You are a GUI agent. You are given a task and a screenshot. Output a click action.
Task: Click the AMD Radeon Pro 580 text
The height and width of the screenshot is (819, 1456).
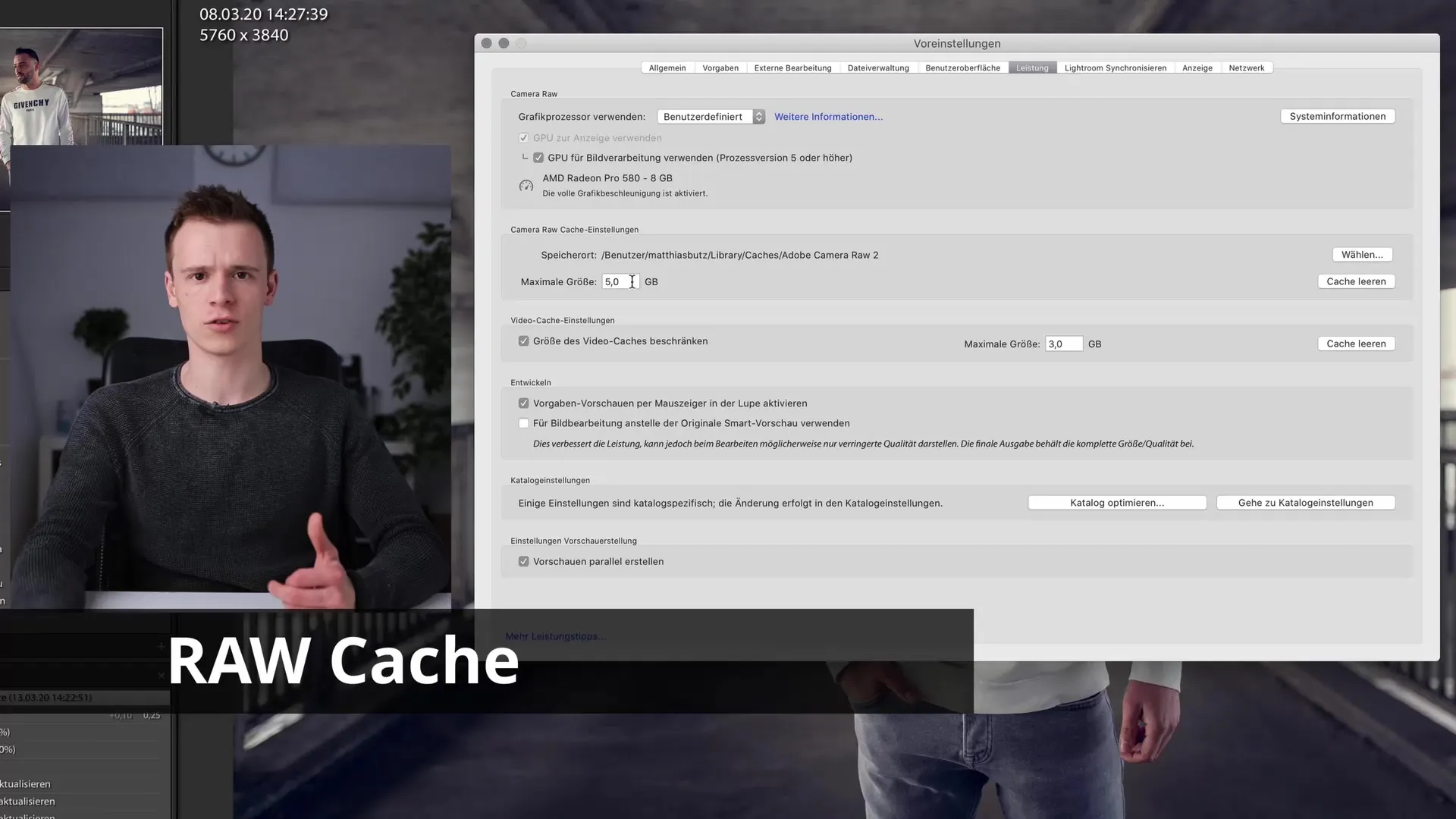(607, 178)
